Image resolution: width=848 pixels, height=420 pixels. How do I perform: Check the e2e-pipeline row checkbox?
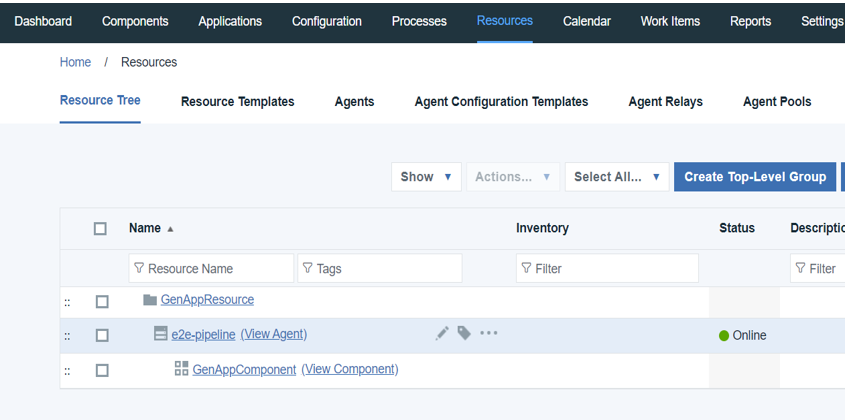tap(102, 335)
